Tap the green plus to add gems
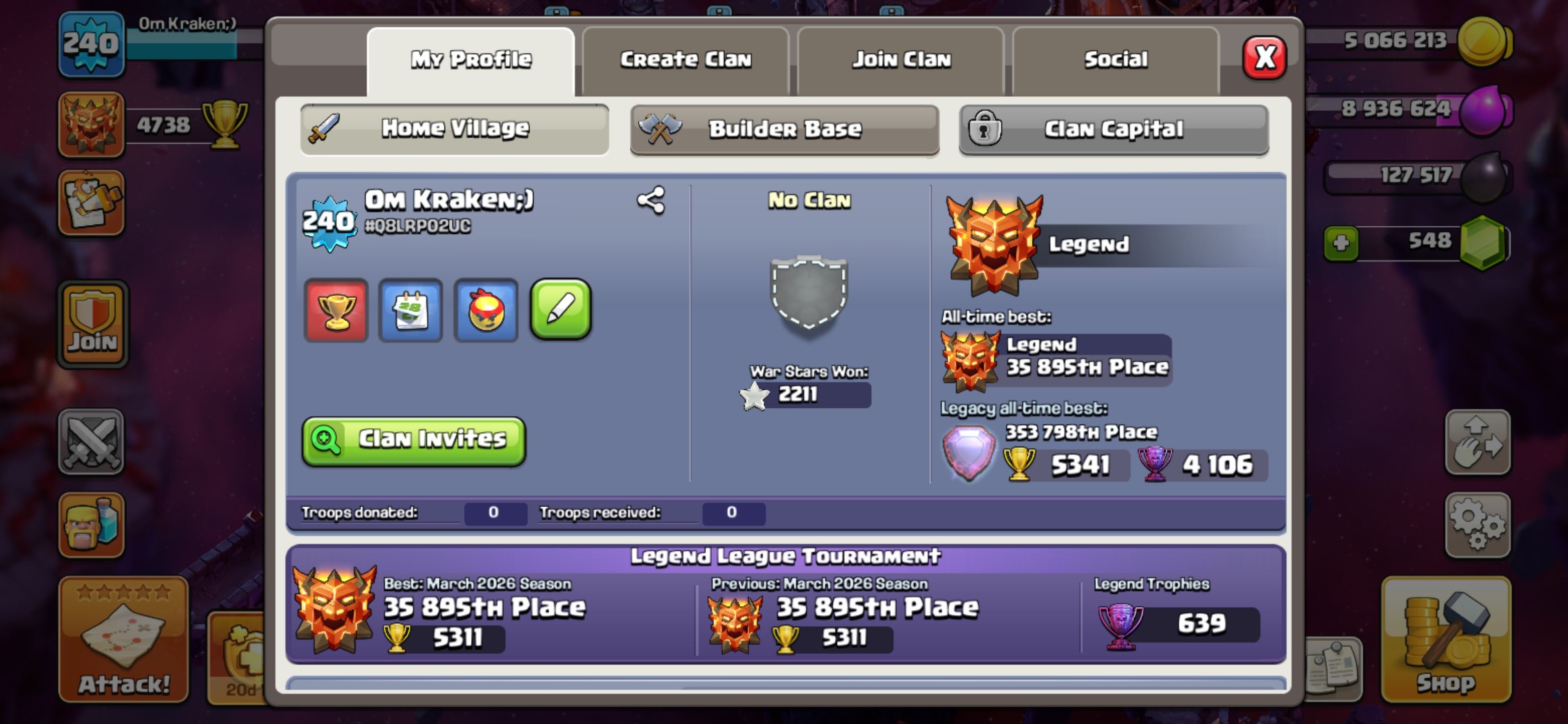 click(1341, 243)
